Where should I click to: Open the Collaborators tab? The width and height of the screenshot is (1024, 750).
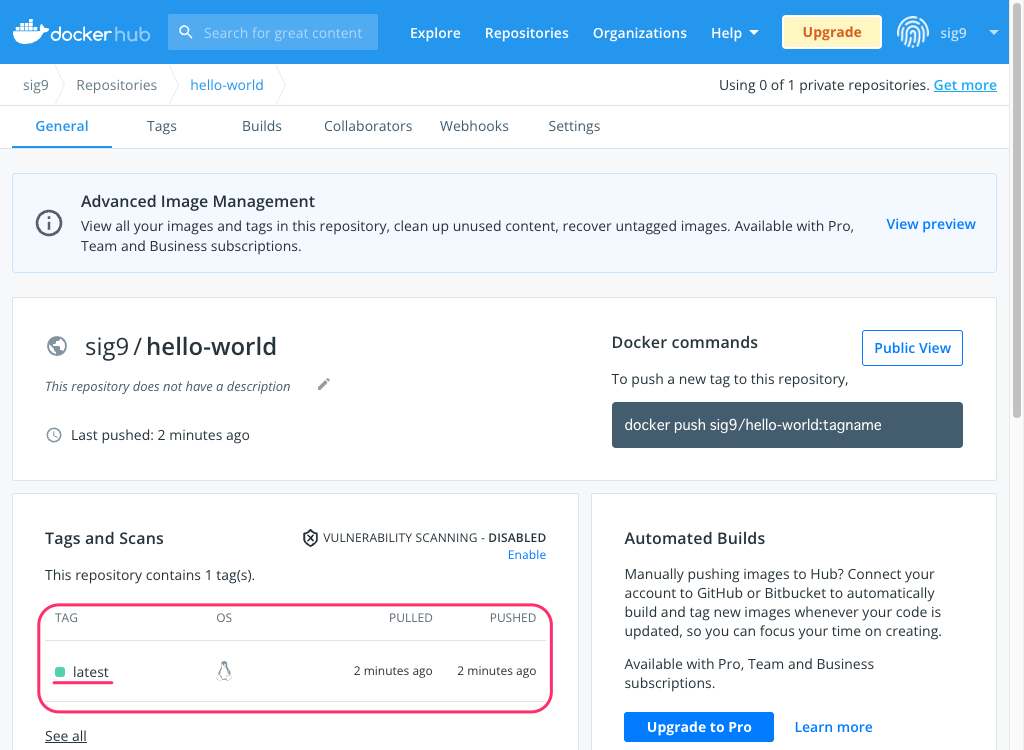(x=368, y=126)
